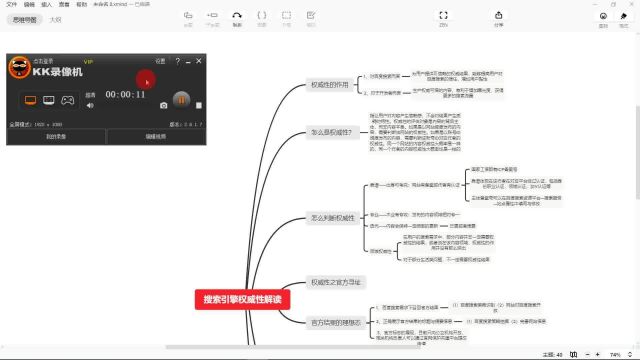Pause the KK recording with orange button
The image size is (640, 360).
[x=181, y=100]
